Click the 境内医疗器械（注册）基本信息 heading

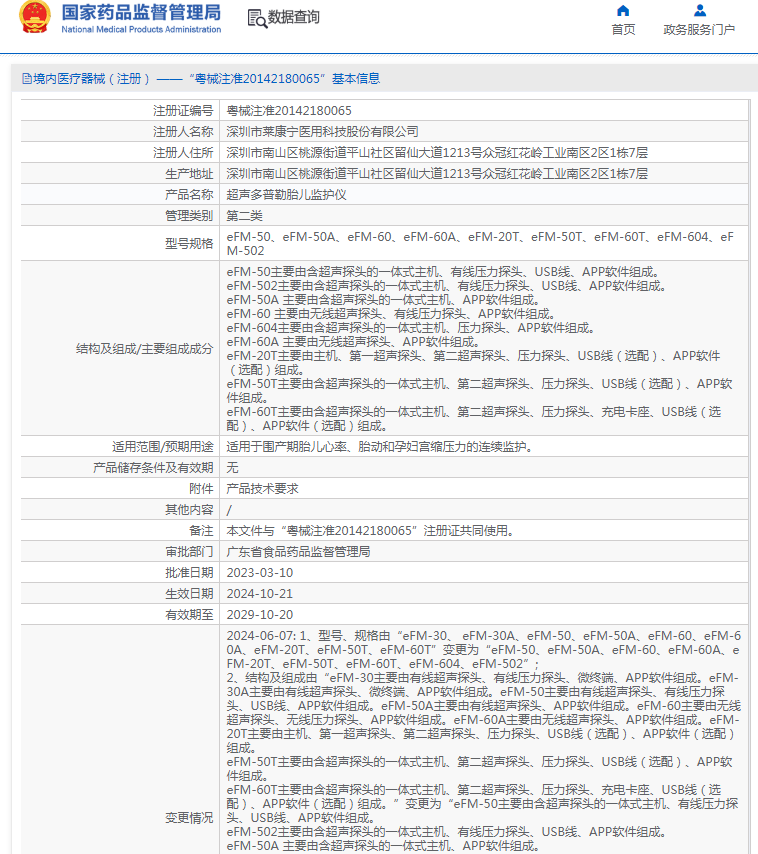click(x=201, y=79)
